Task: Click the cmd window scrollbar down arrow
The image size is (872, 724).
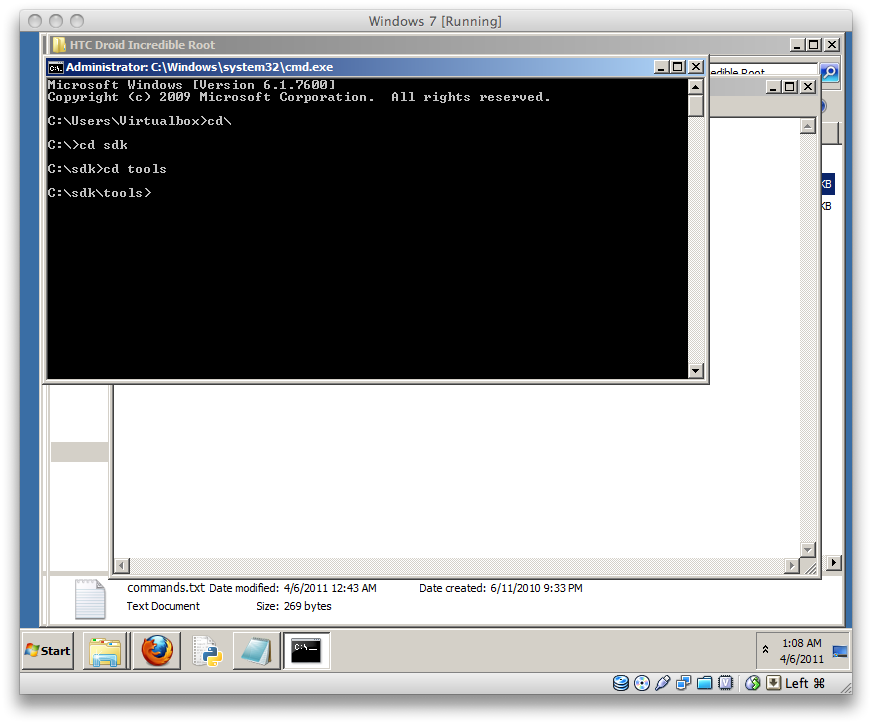Action: pos(695,370)
